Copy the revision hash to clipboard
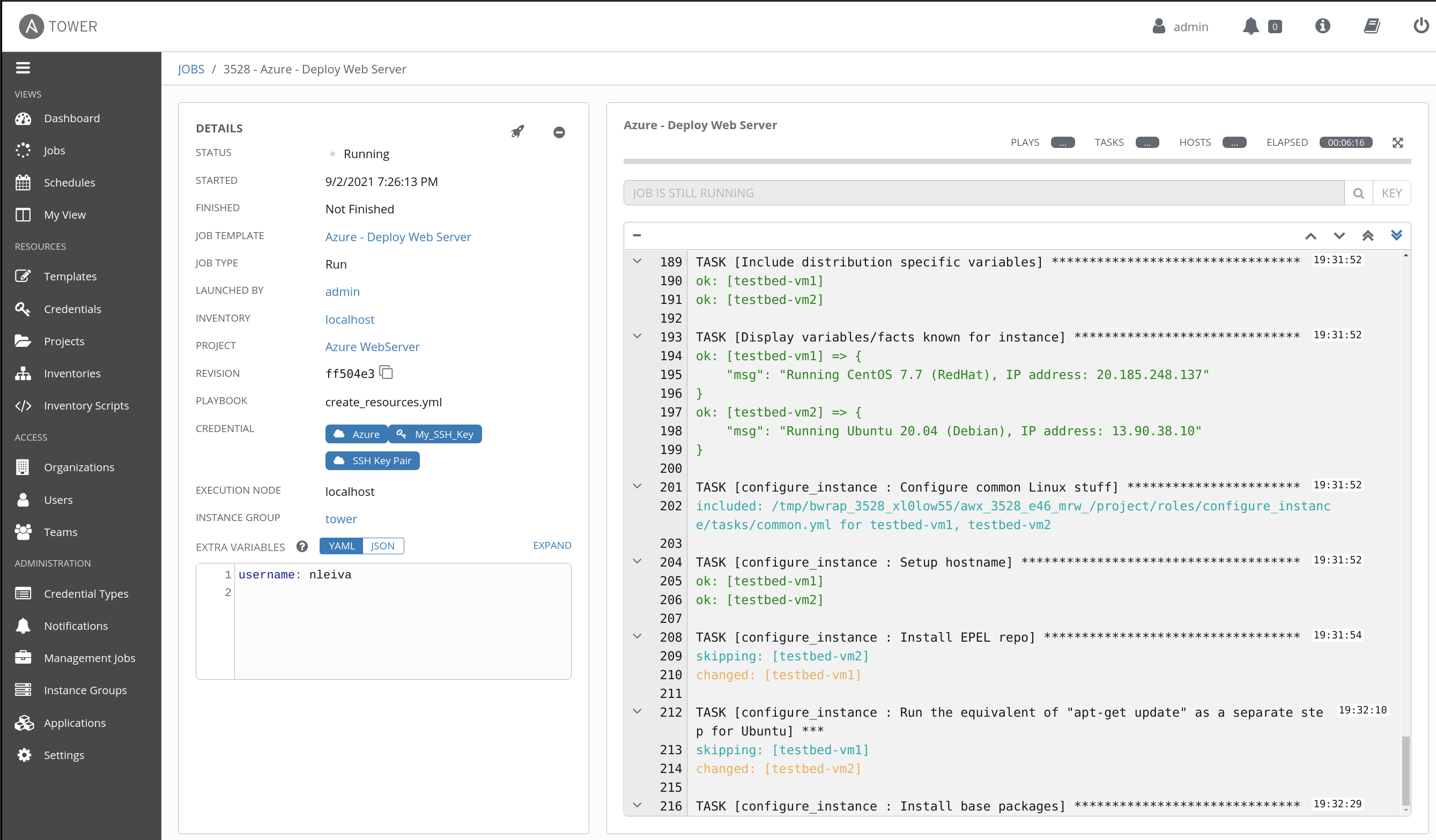Image resolution: width=1436 pixels, height=840 pixels. (387, 373)
